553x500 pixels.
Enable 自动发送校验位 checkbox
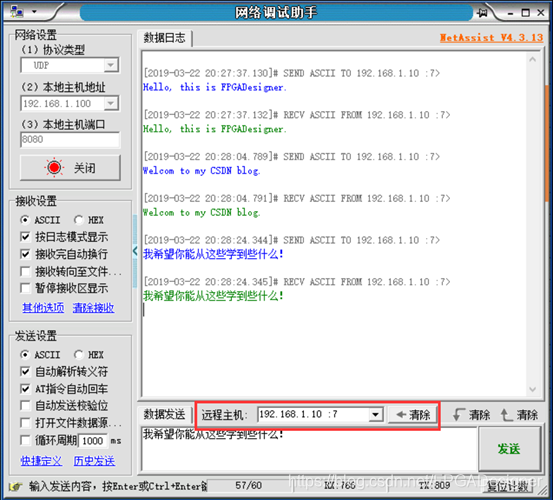coord(25,406)
